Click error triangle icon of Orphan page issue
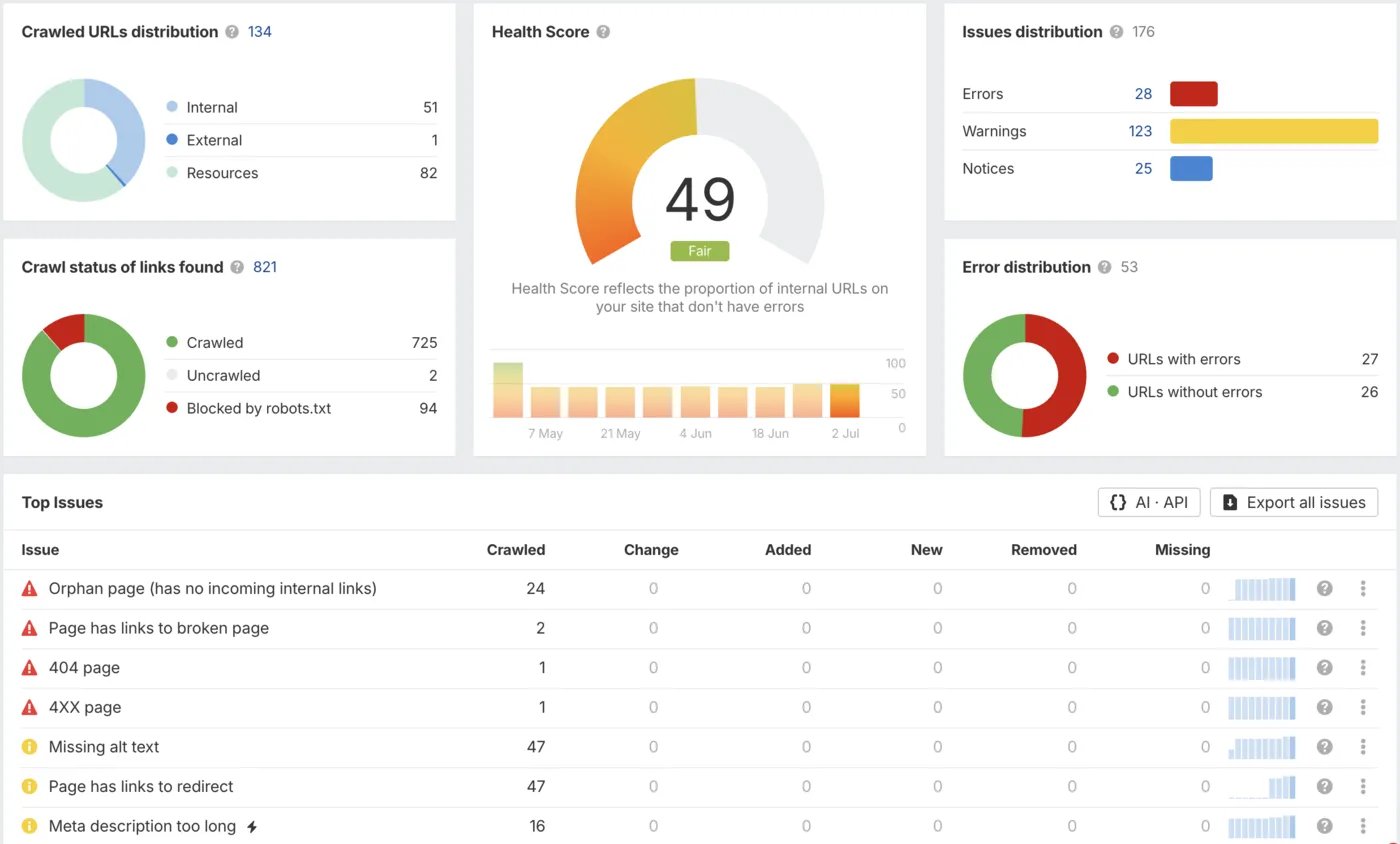 pyautogui.click(x=29, y=588)
